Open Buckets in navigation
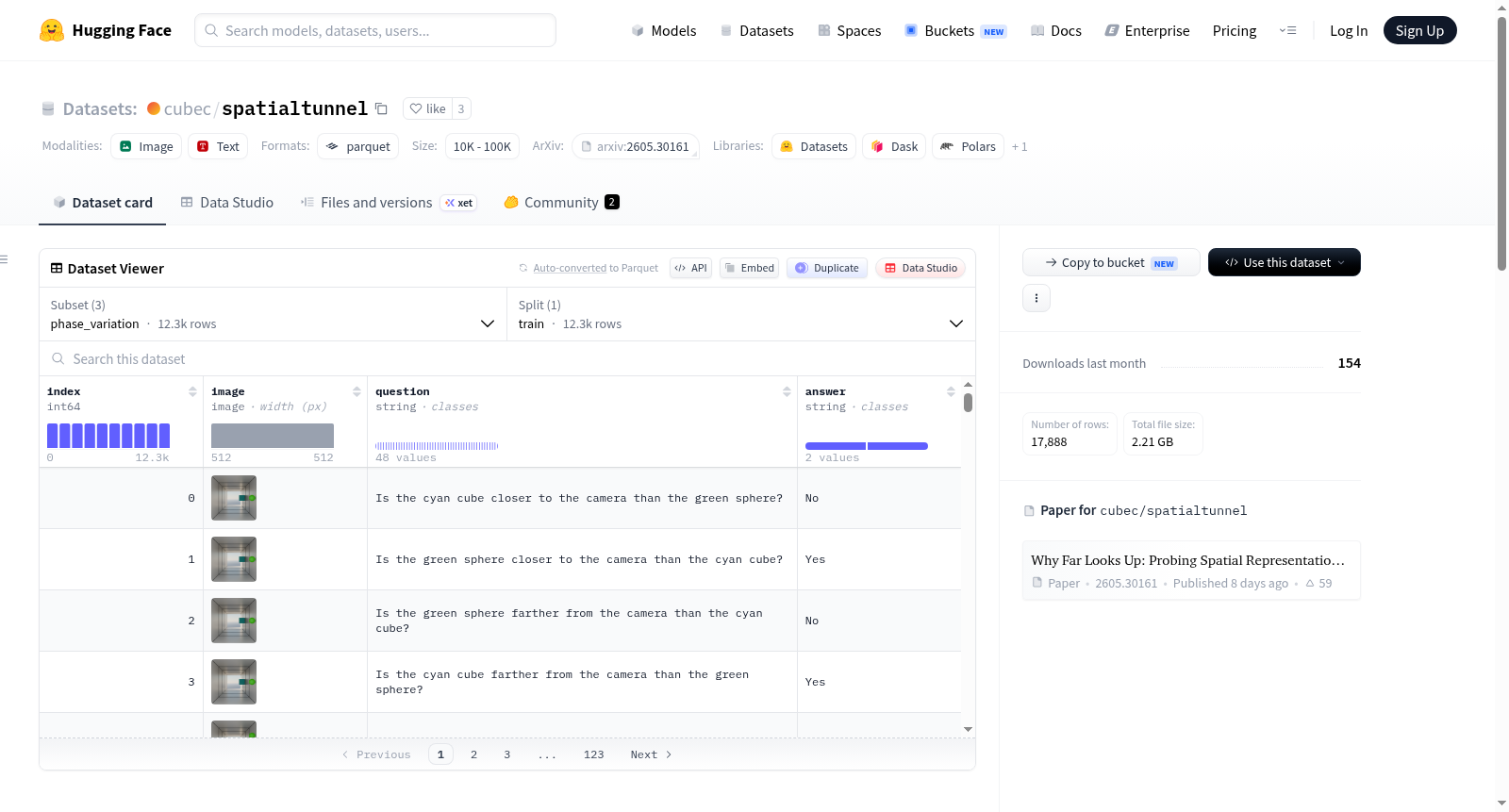Image resolution: width=1509 pixels, height=812 pixels. click(955, 30)
